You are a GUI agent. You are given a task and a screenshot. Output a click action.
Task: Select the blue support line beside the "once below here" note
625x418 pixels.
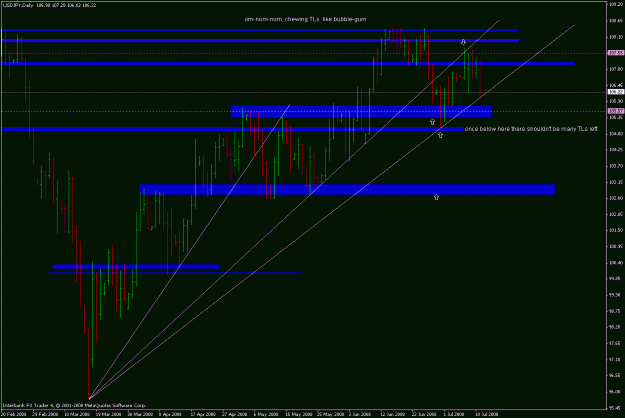tap(233, 129)
